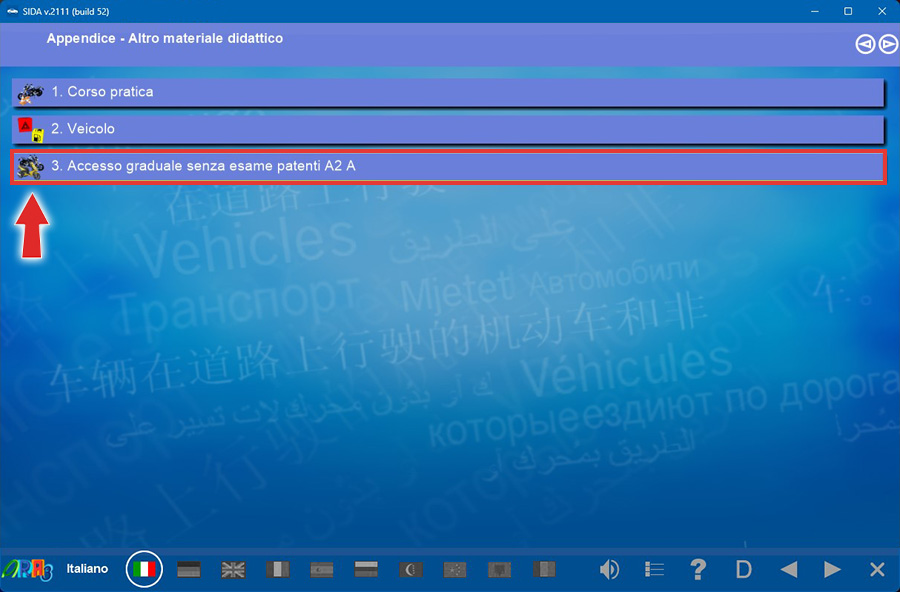Click the motorcycle icon beside Corso pratica
Image resolution: width=900 pixels, height=592 pixels.
click(30, 92)
